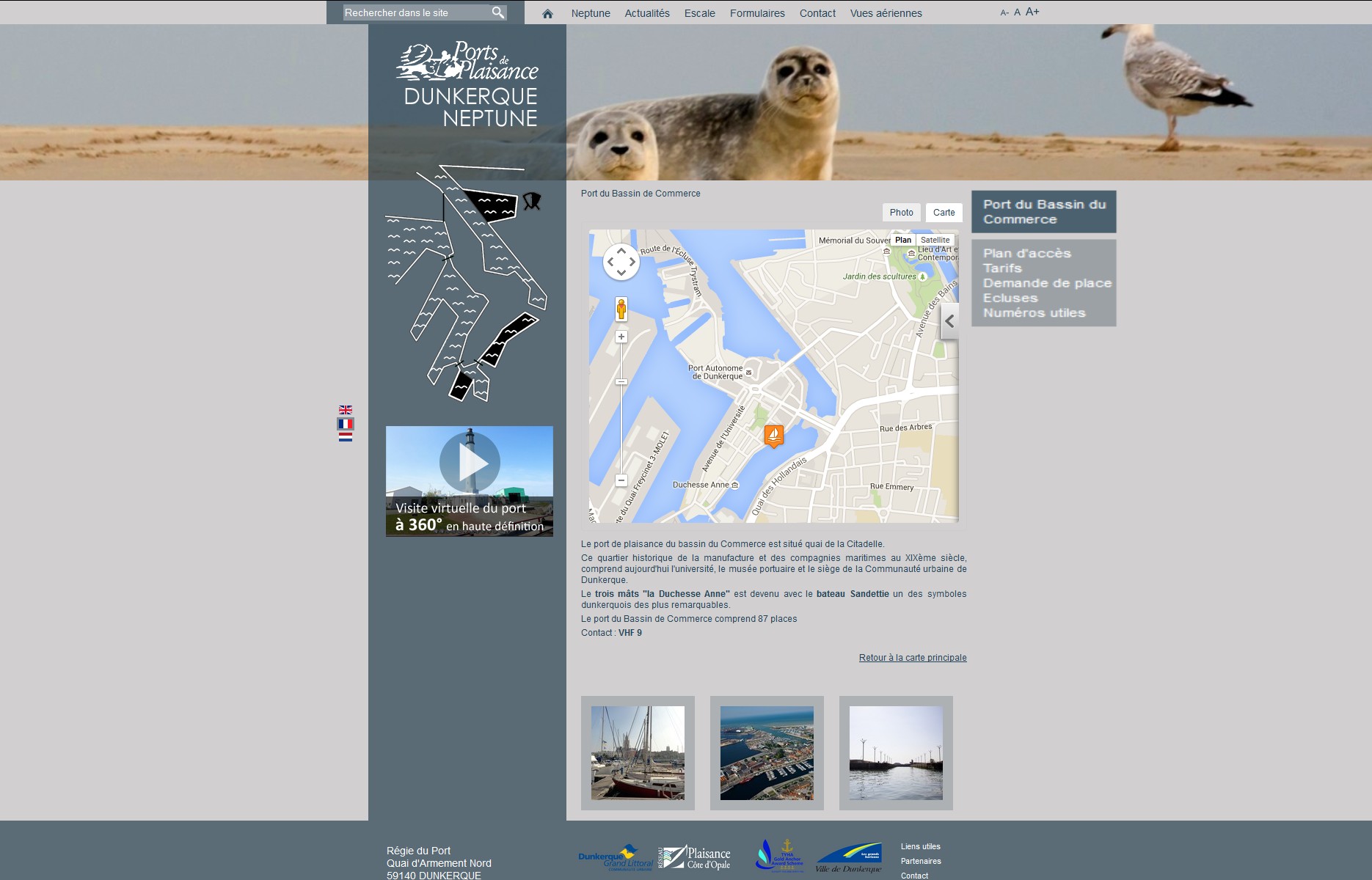The image size is (1372, 880).
Task: Click the home icon in navigation bar
Action: (x=547, y=13)
